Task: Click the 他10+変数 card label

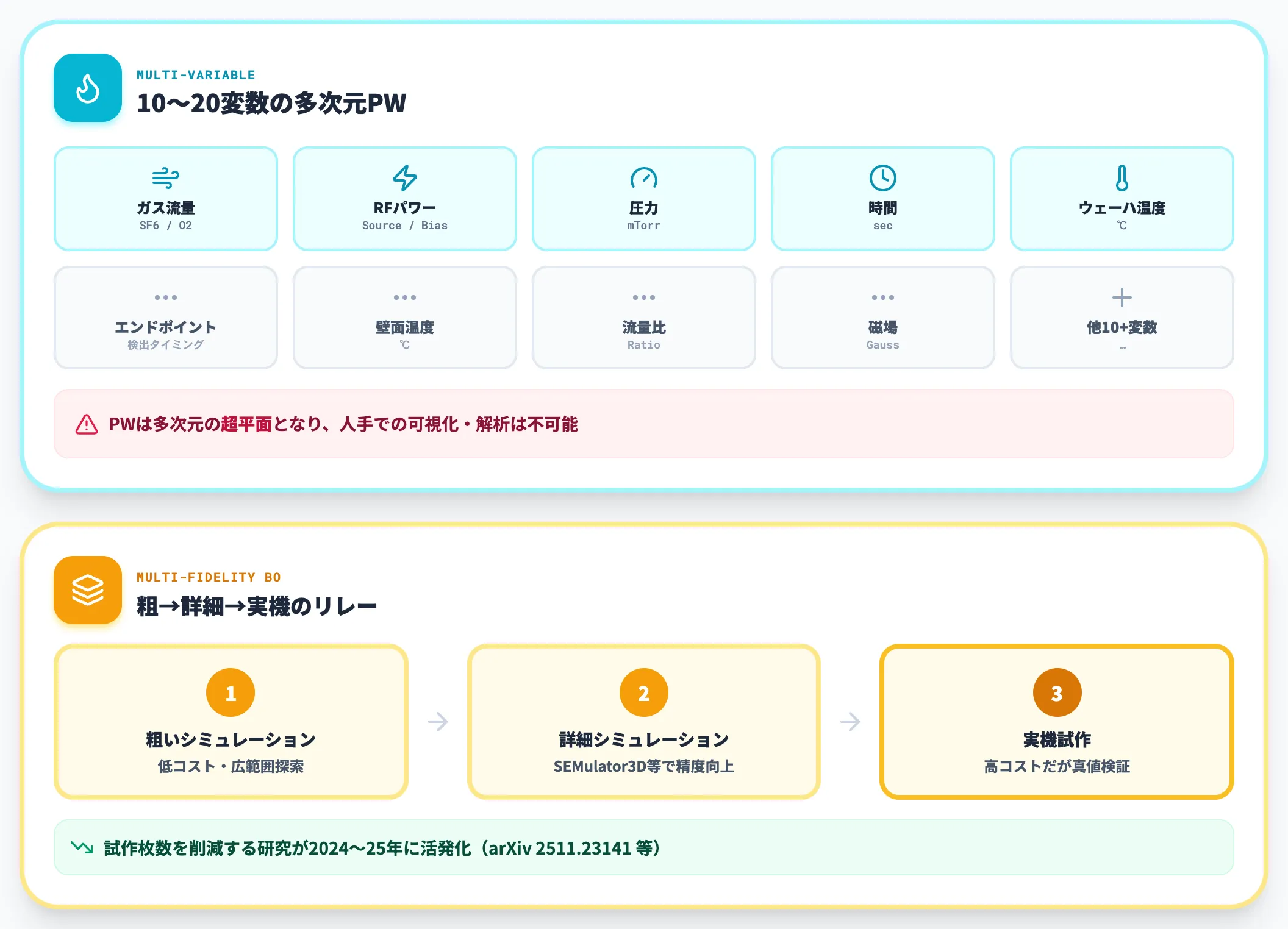Action: pos(1122,327)
